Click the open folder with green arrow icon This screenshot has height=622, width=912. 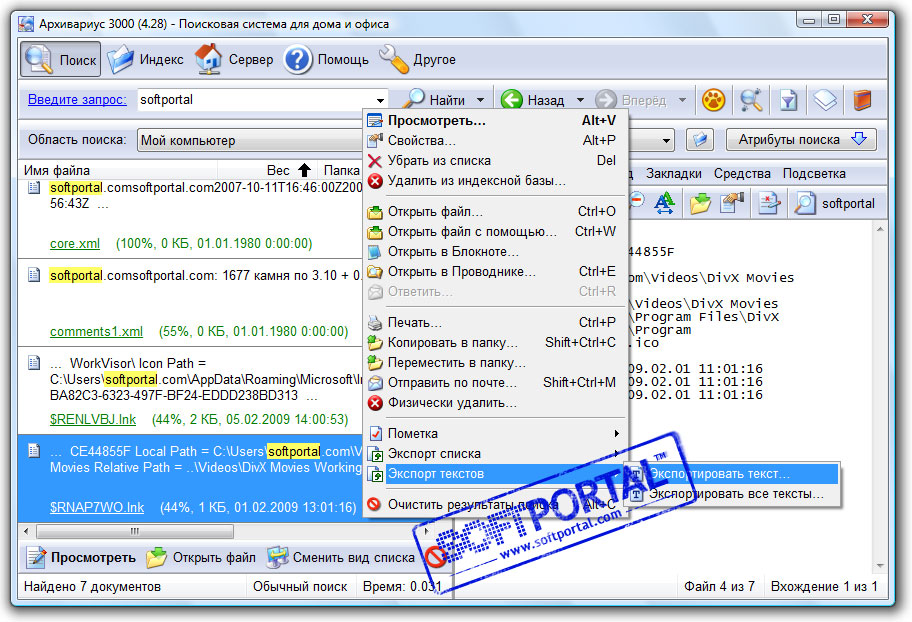pyautogui.click(x=700, y=203)
